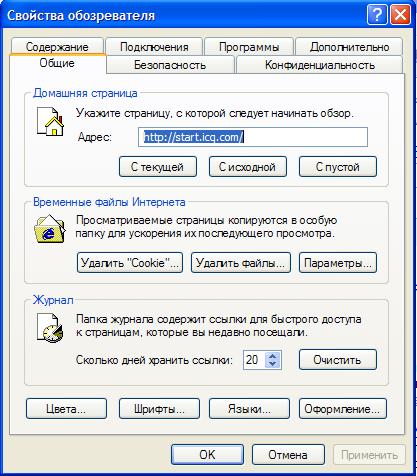
Task: Set blank page with С пустой
Action: [x=338, y=167]
